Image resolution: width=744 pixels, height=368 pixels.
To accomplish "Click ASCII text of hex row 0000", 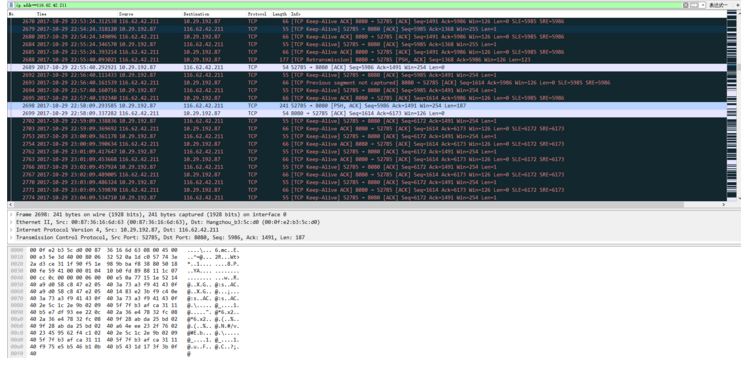I will tap(213, 250).
